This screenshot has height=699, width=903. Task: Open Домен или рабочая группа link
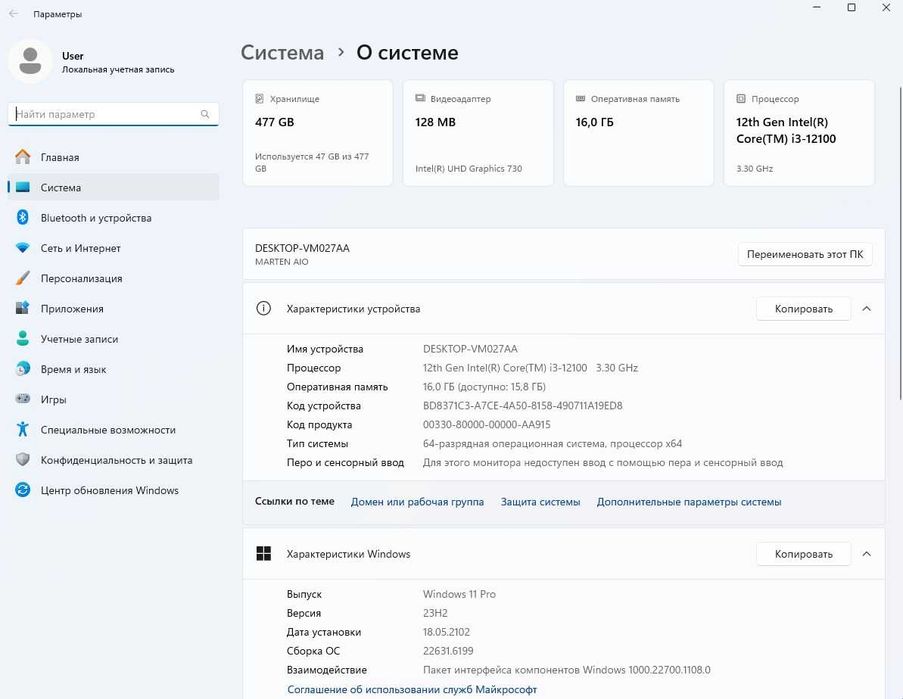point(417,502)
